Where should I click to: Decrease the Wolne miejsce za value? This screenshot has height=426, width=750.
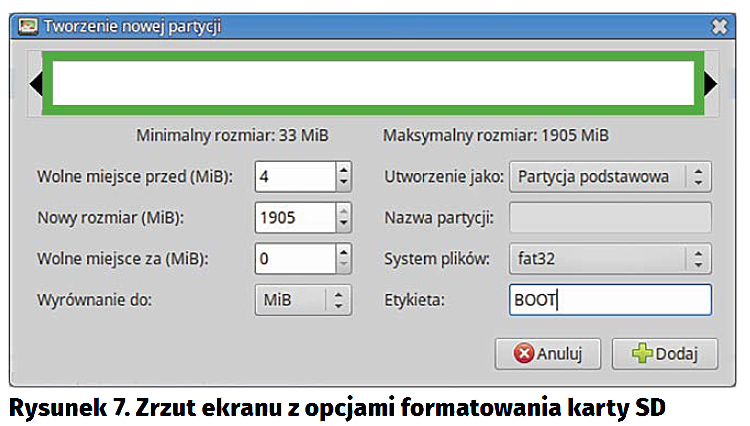pyautogui.click(x=343, y=266)
